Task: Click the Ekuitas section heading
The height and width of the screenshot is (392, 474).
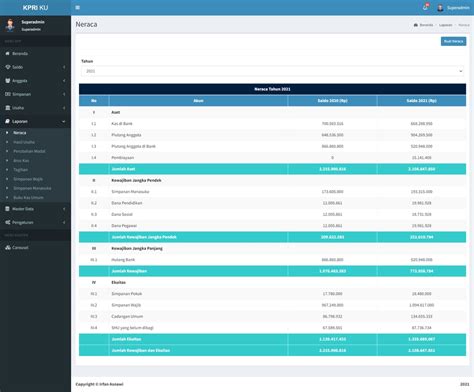Action: point(118,282)
